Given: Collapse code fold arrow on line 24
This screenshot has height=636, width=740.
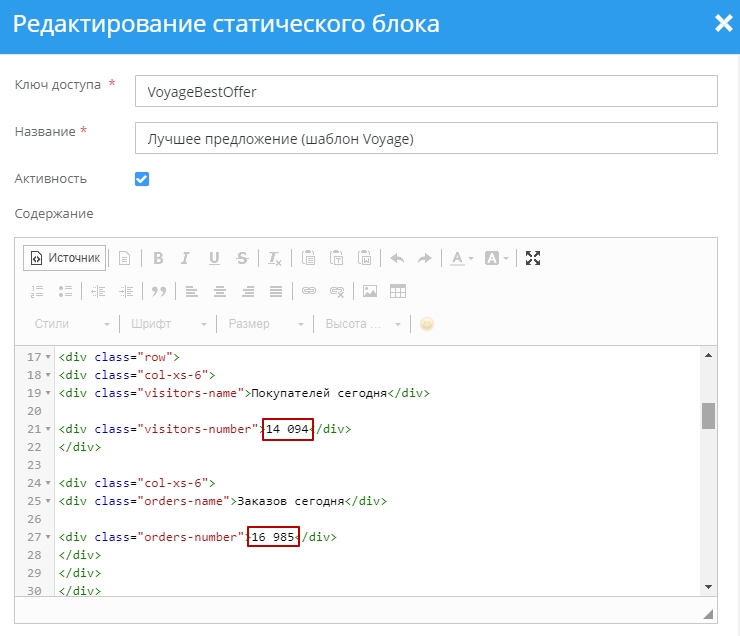Looking at the screenshot, I should click(49, 483).
